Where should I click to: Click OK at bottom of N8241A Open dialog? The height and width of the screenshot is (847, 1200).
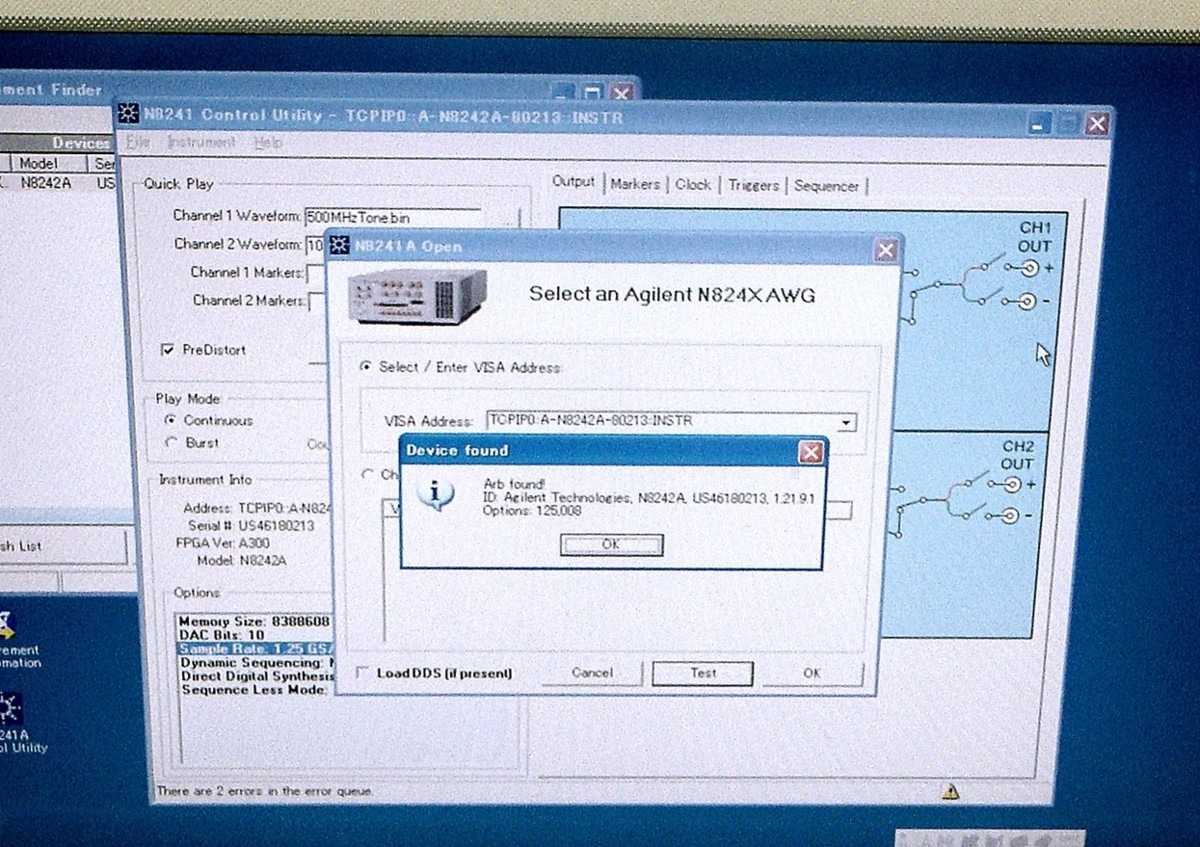(x=811, y=673)
